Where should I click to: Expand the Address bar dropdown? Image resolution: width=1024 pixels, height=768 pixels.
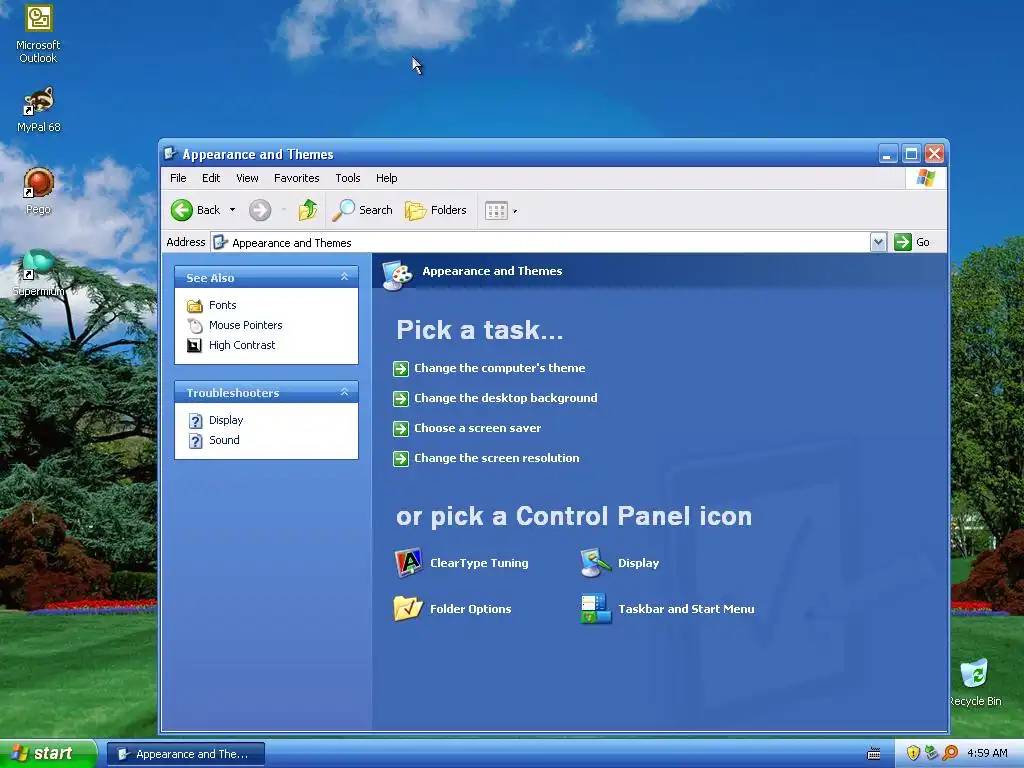[x=878, y=242]
